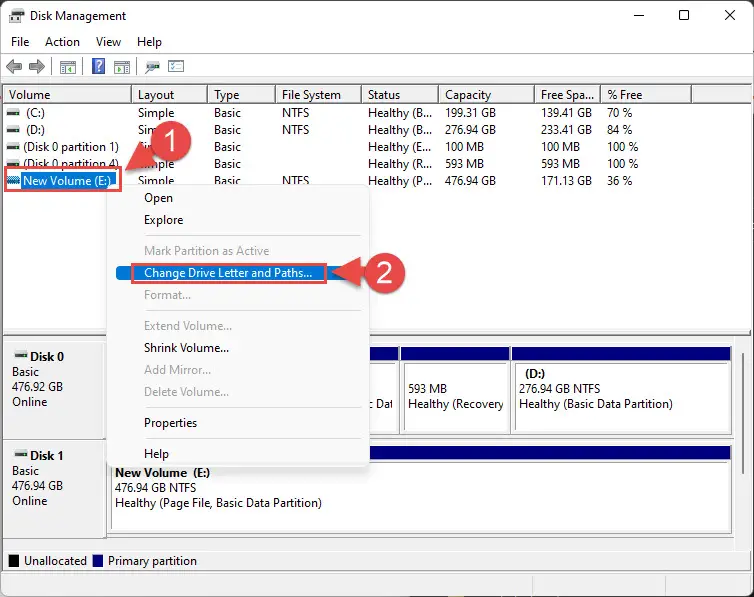Click the Disk 1 disk icon

[x=21, y=454]
